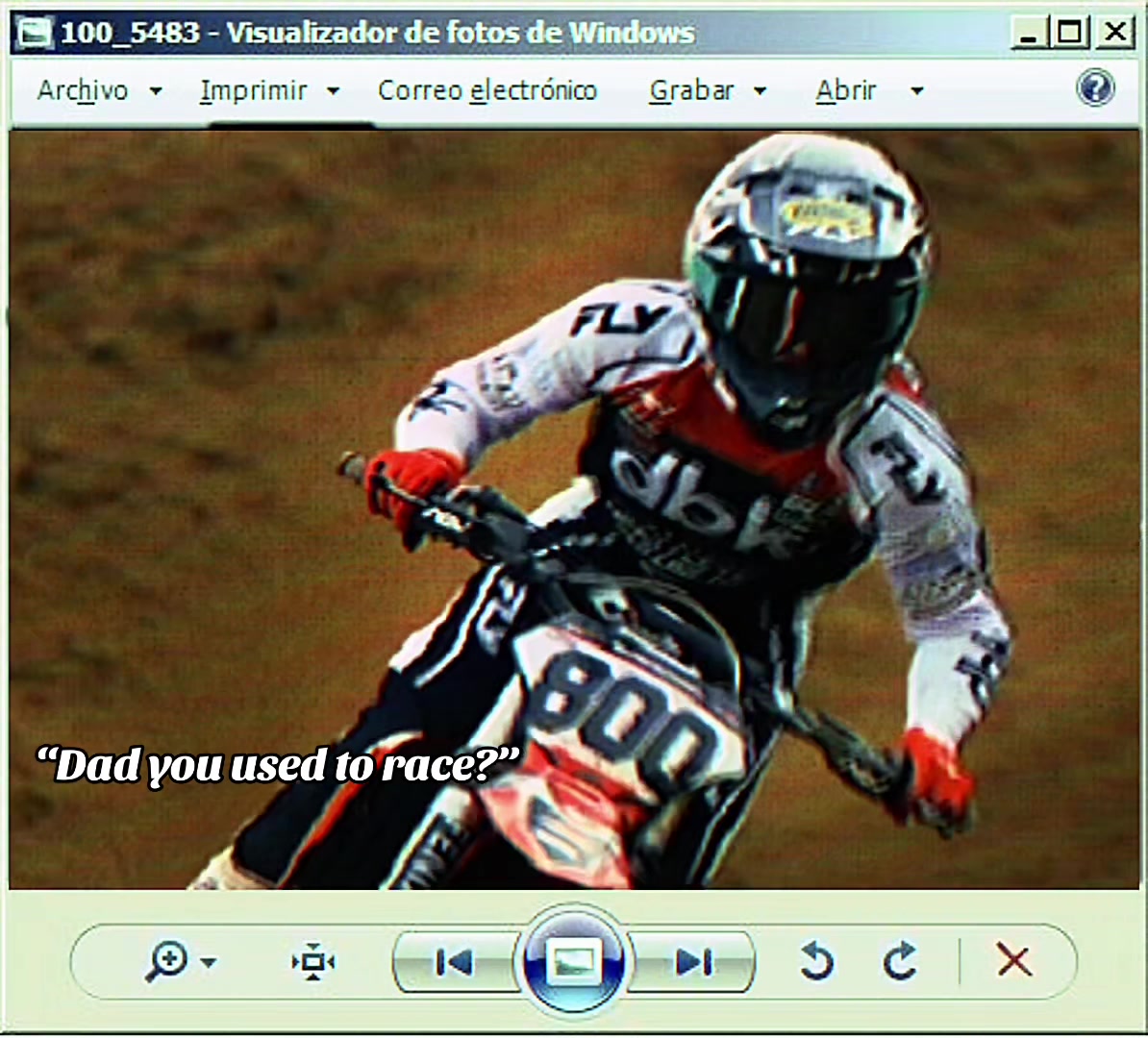This screenshot has width=1148, height=1038.
Task: Skip to the next photo
Action: pyautogui.click(x=693, y=963)
